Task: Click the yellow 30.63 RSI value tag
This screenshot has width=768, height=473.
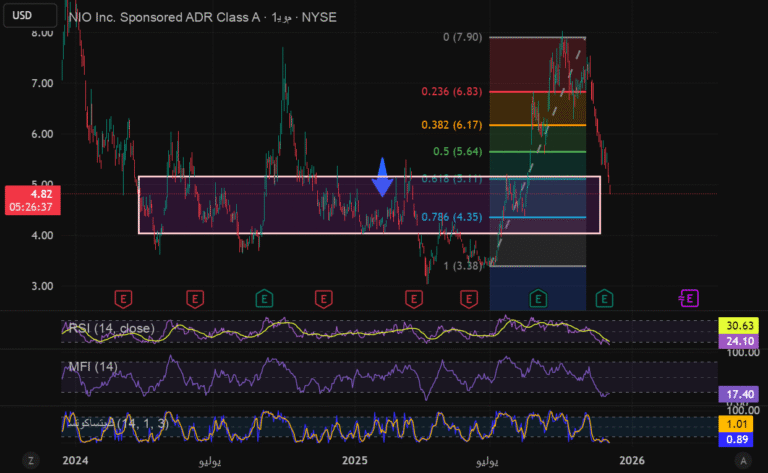Action: point(737,326)
